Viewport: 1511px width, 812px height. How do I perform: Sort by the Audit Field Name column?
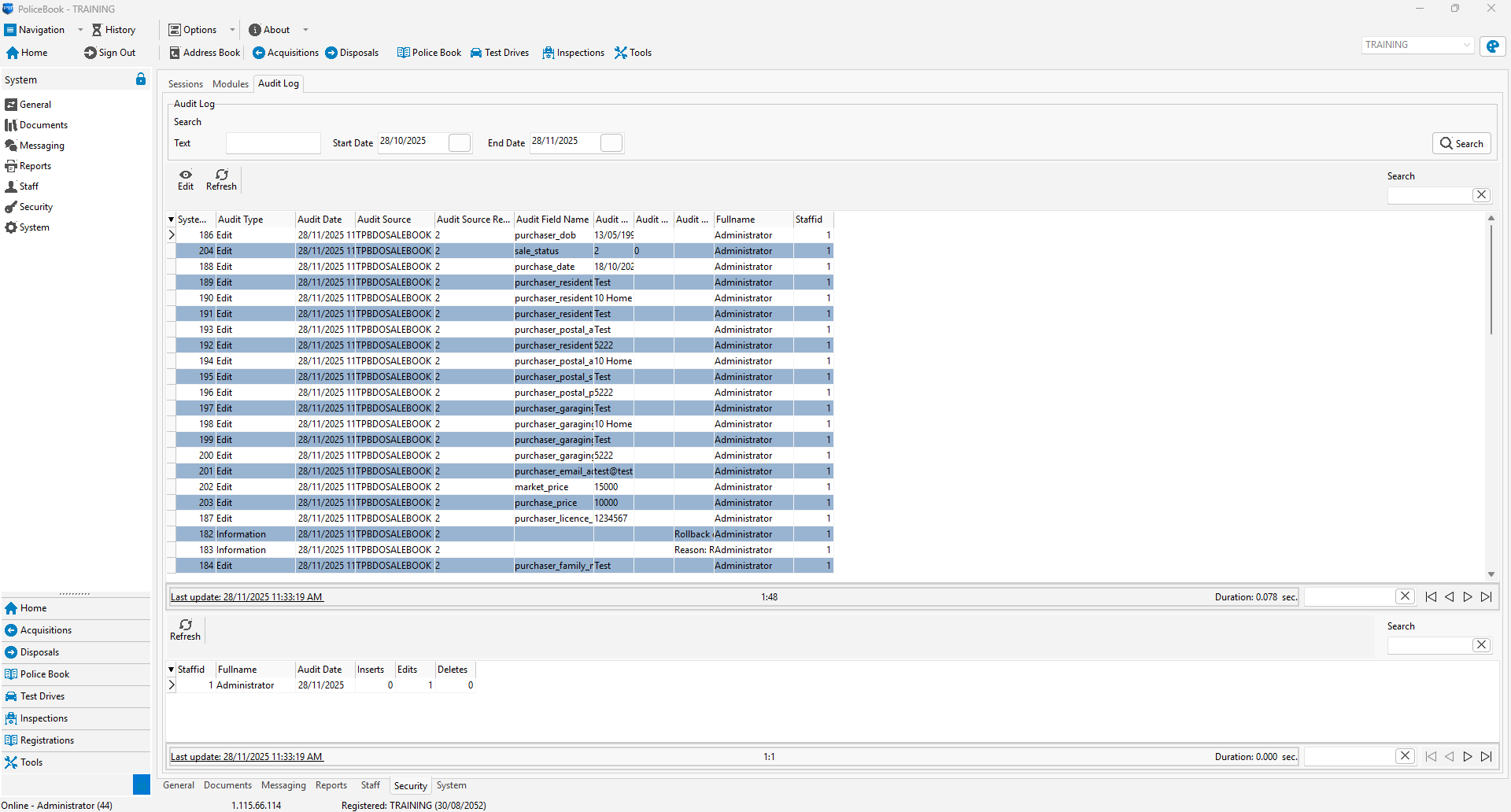point(552,220)
